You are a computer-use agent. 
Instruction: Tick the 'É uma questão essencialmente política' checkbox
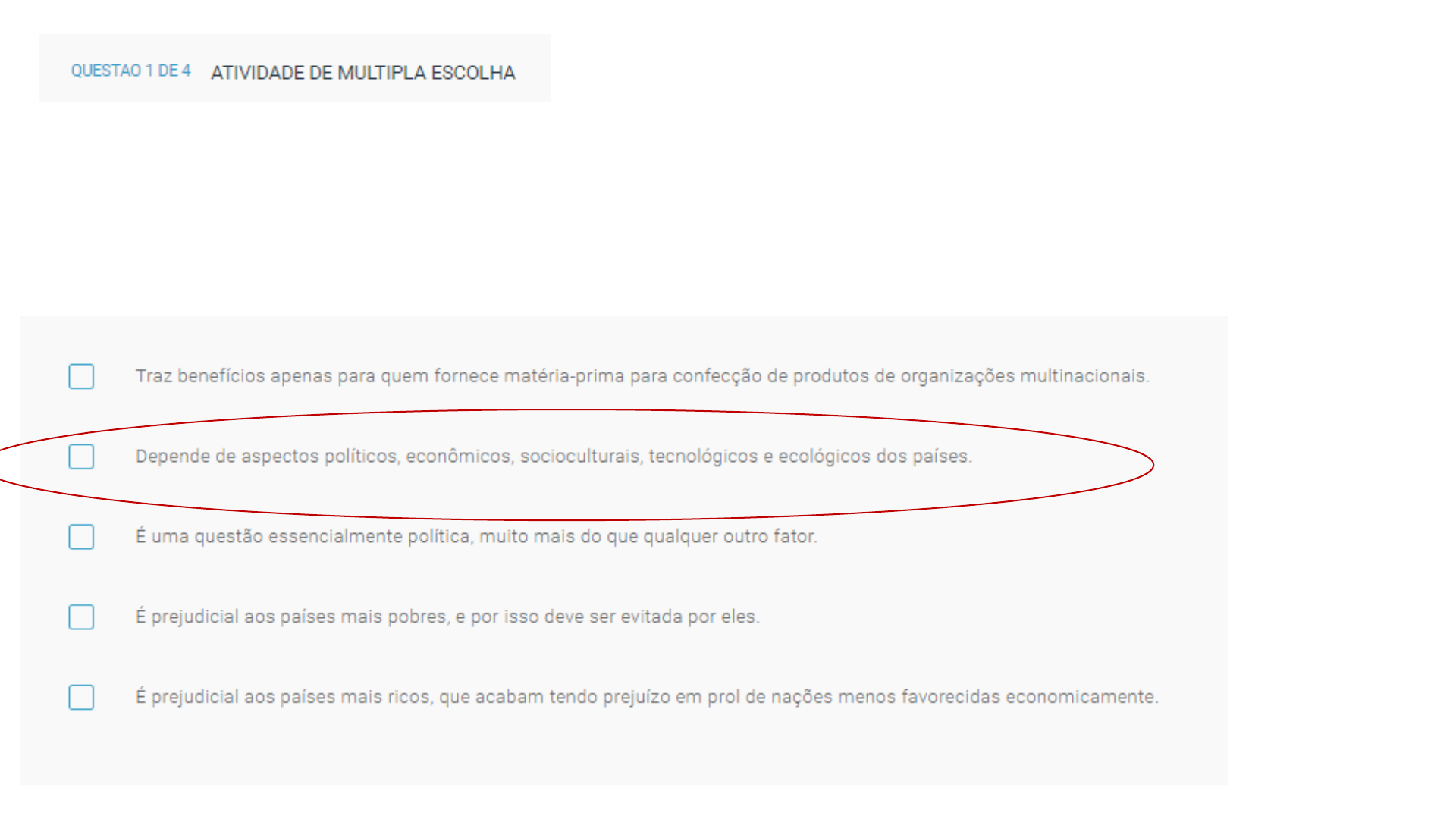(81, 537)
